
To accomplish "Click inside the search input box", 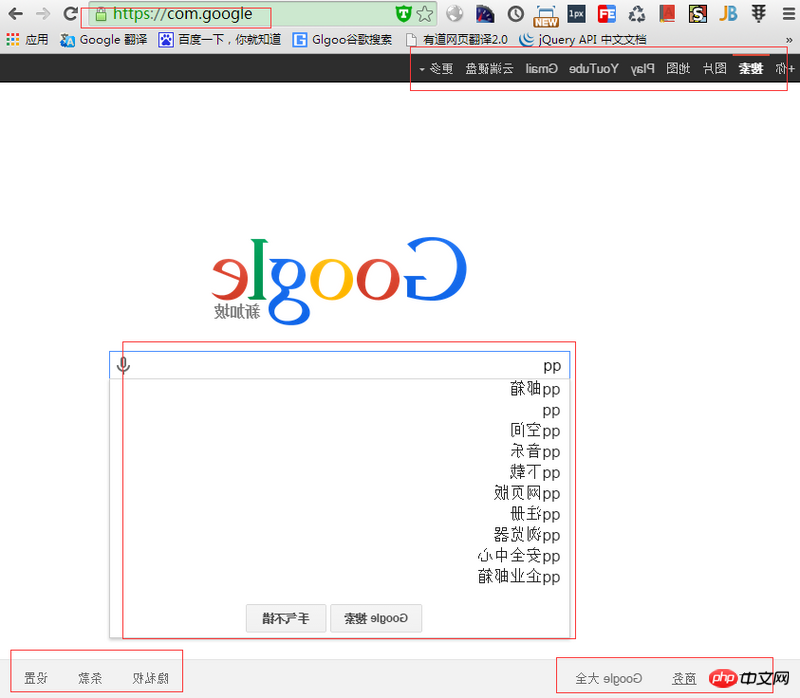I will point(340,365).
